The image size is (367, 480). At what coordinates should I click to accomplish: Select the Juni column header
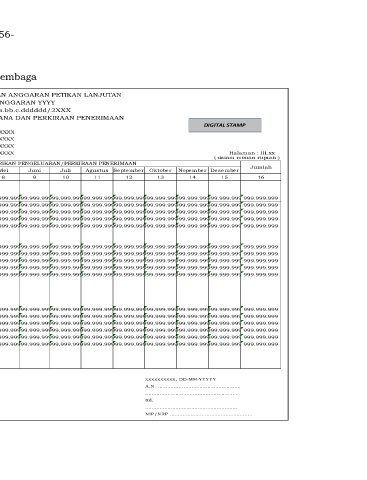pos(34,170)
